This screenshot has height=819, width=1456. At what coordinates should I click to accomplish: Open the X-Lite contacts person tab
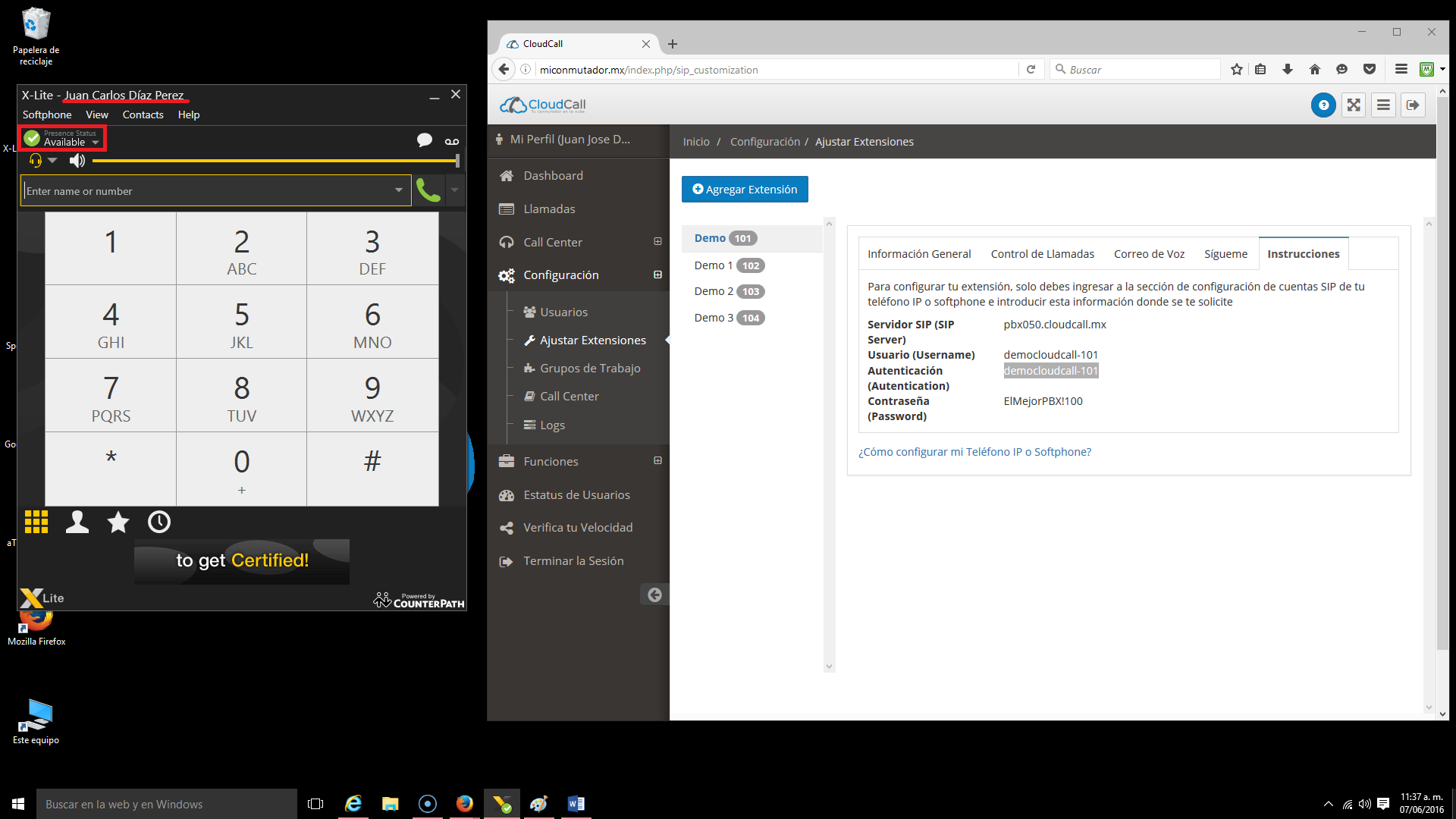click(77, 522)
